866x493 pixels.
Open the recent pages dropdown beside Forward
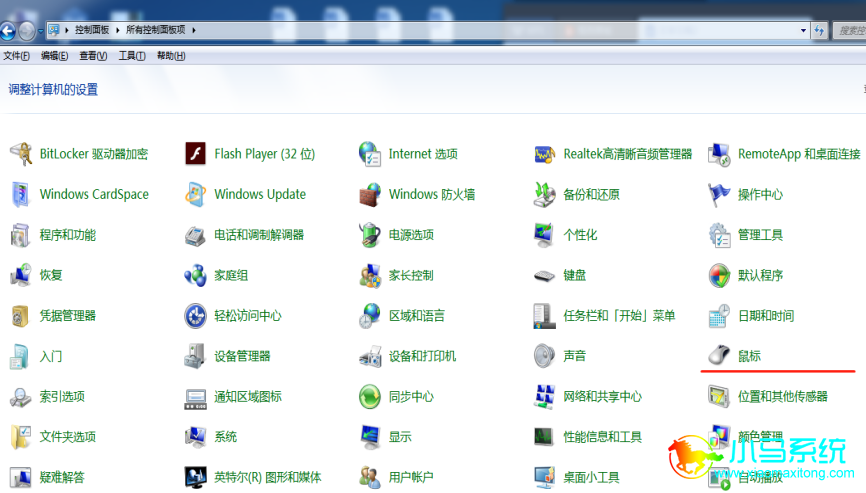(x=40, y=31)
